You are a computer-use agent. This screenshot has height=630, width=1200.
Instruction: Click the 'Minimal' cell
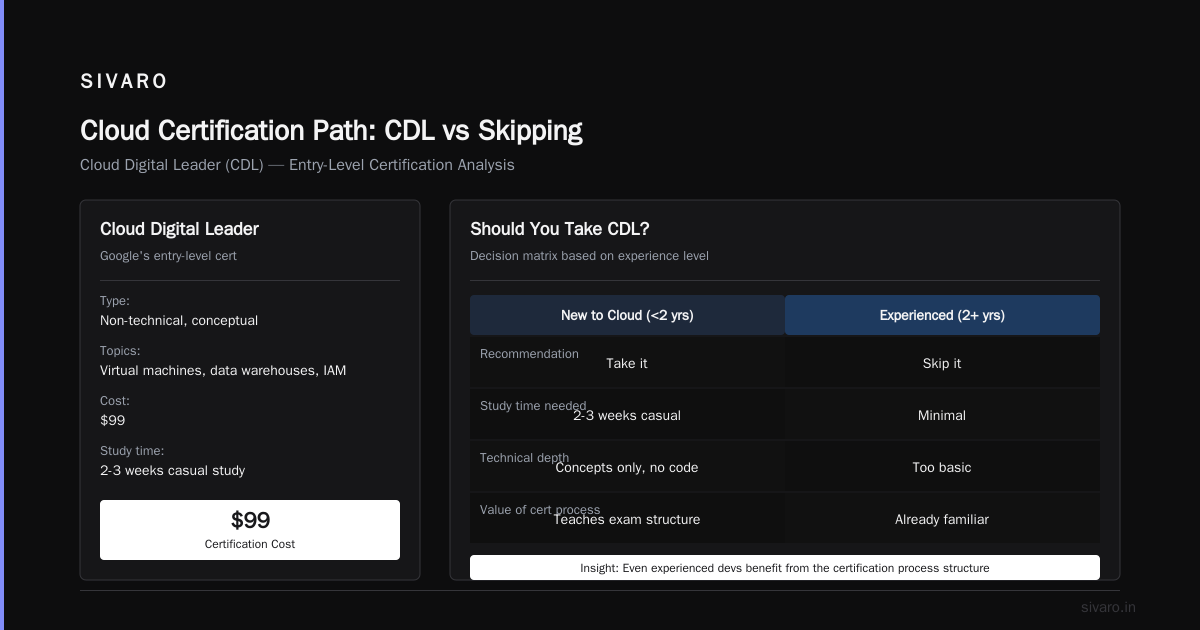[x=942, y=416]
